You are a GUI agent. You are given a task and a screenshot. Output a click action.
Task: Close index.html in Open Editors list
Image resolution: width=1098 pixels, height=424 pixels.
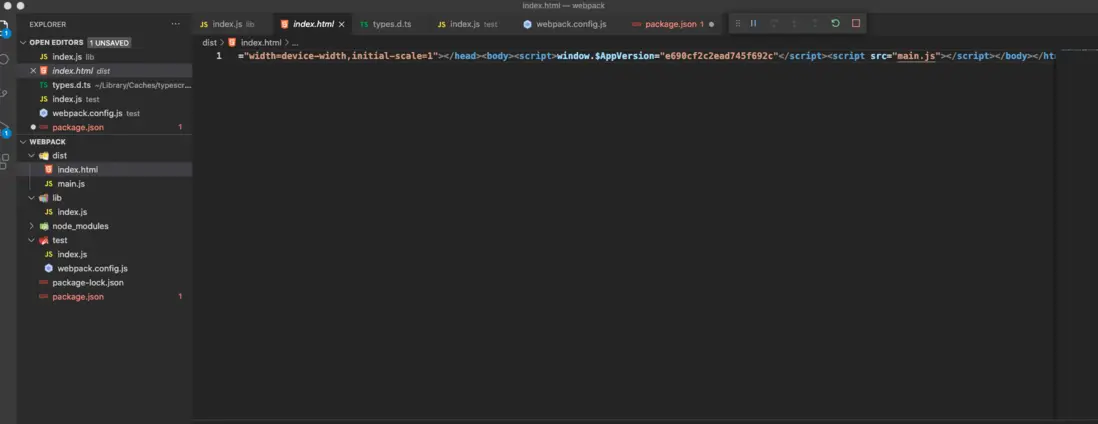point(33,71)
